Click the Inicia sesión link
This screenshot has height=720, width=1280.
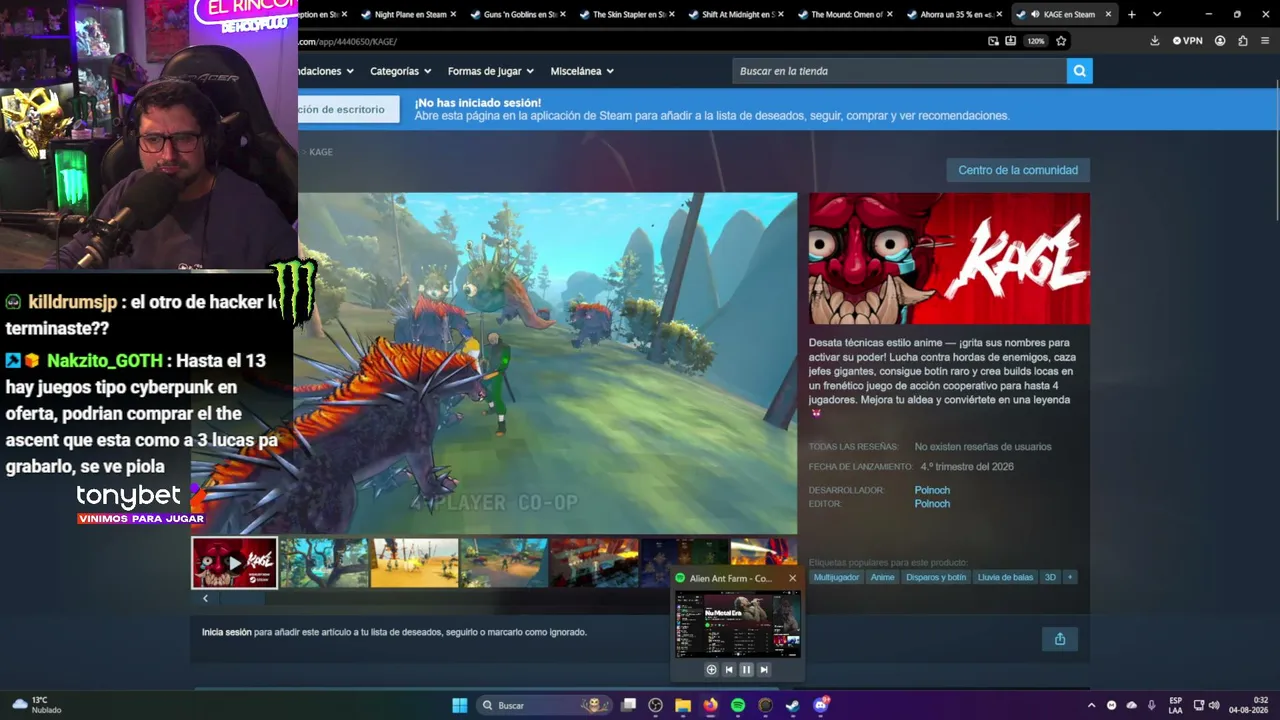coord(227,632)
